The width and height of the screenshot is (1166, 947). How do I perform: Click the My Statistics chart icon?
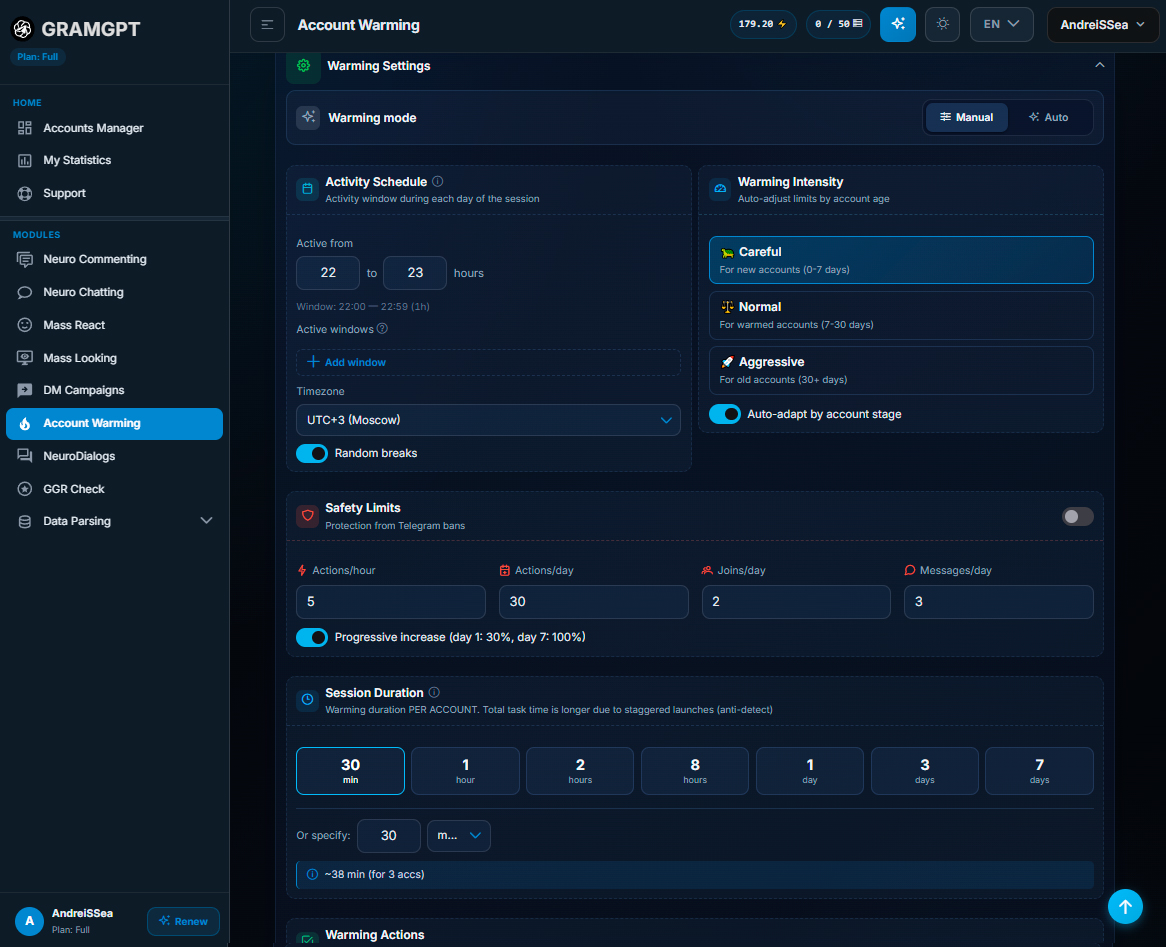pyautogui.click(x=25, y=160)
